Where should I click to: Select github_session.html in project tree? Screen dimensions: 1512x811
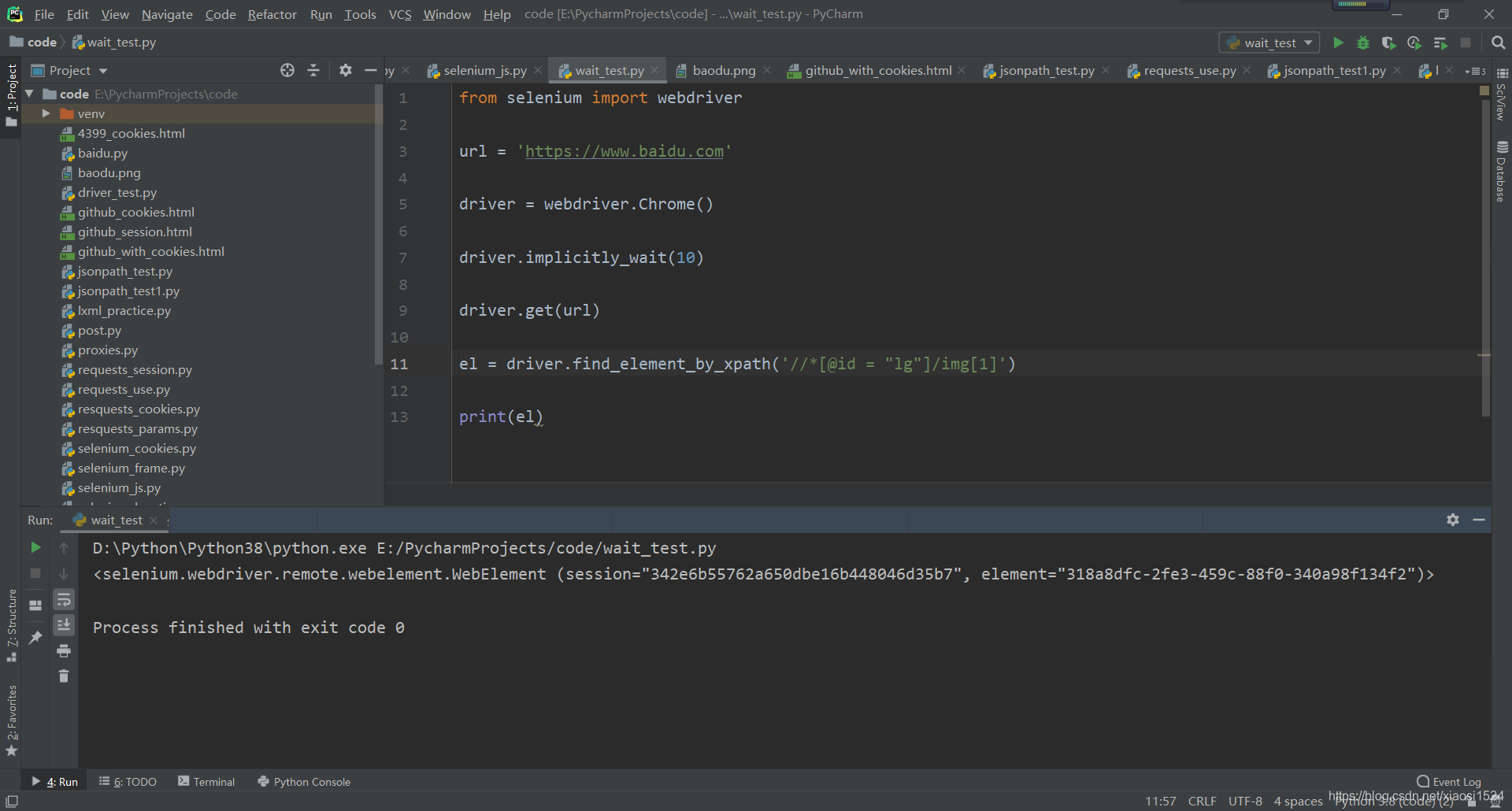tap(135, 231)
